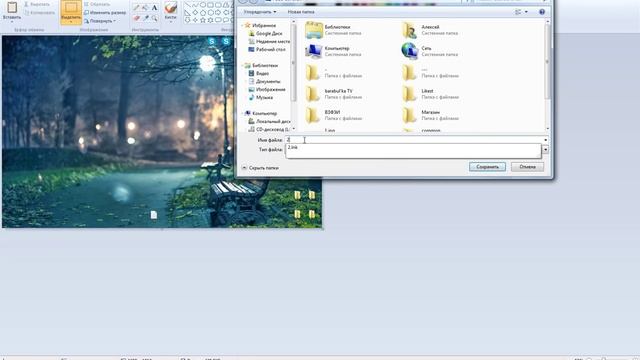The width and height of the screenshot is (640, 360).
Task: Open the Имя файла history dropdown arrow
Action: tap(545, 140)
